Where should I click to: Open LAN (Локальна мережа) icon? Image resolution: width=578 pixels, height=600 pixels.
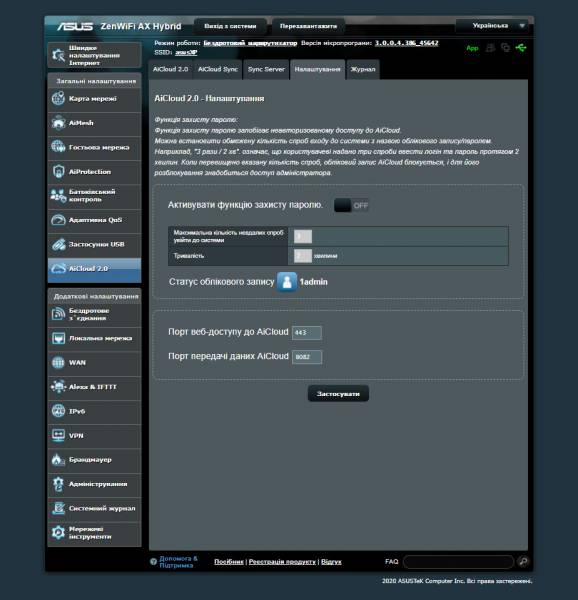(58, 338)
